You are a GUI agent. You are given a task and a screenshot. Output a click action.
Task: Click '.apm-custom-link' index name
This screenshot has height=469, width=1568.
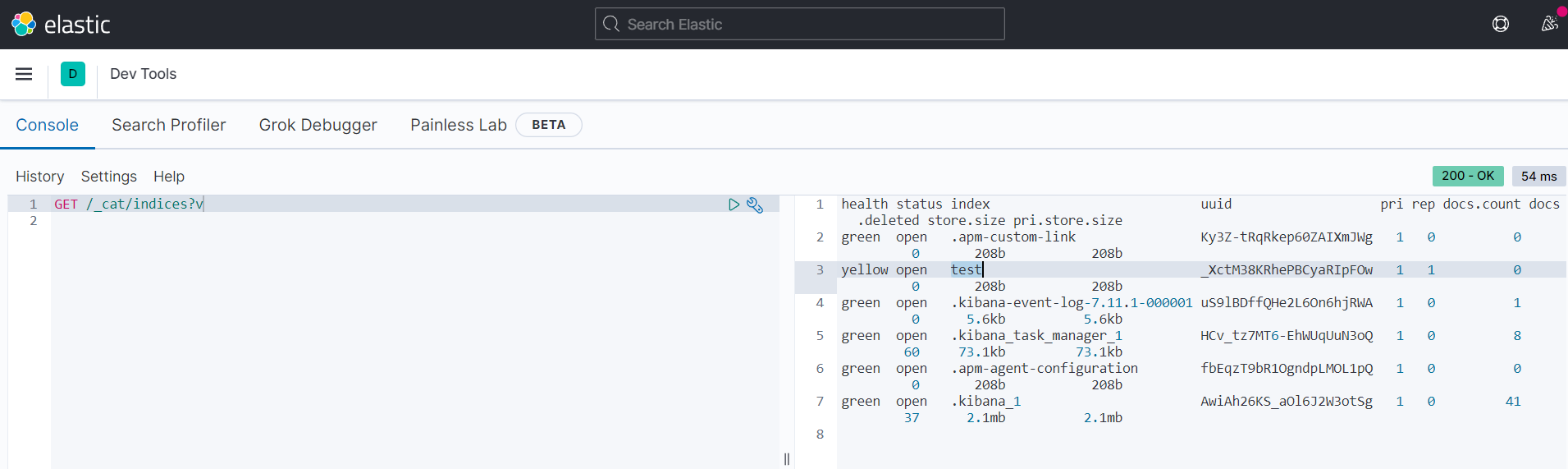point(1013,237)
